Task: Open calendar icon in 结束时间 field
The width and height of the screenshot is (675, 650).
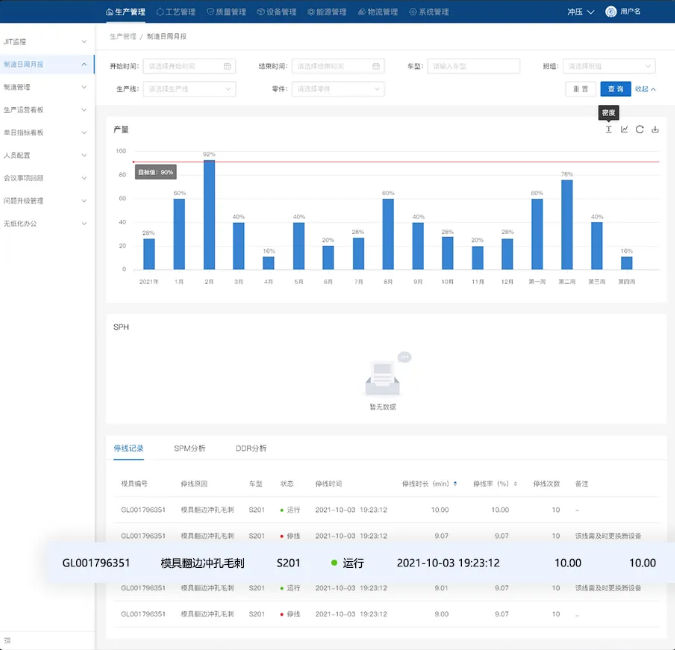Action: [x=376, y=66]
